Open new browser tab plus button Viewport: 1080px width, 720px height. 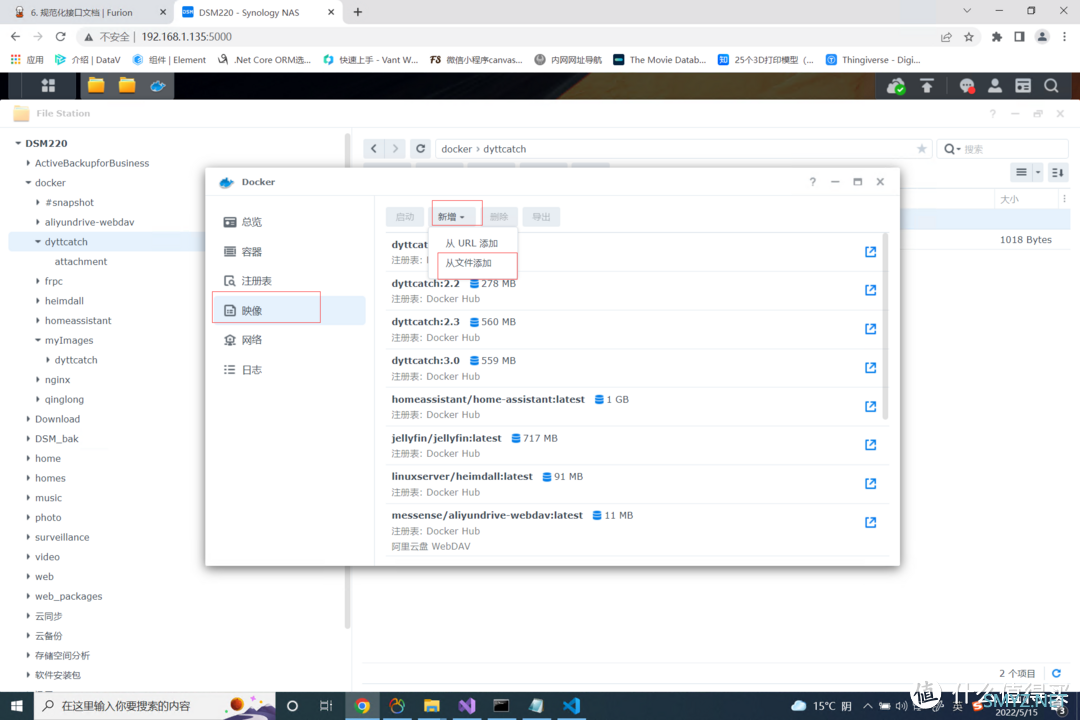point(357,12)
